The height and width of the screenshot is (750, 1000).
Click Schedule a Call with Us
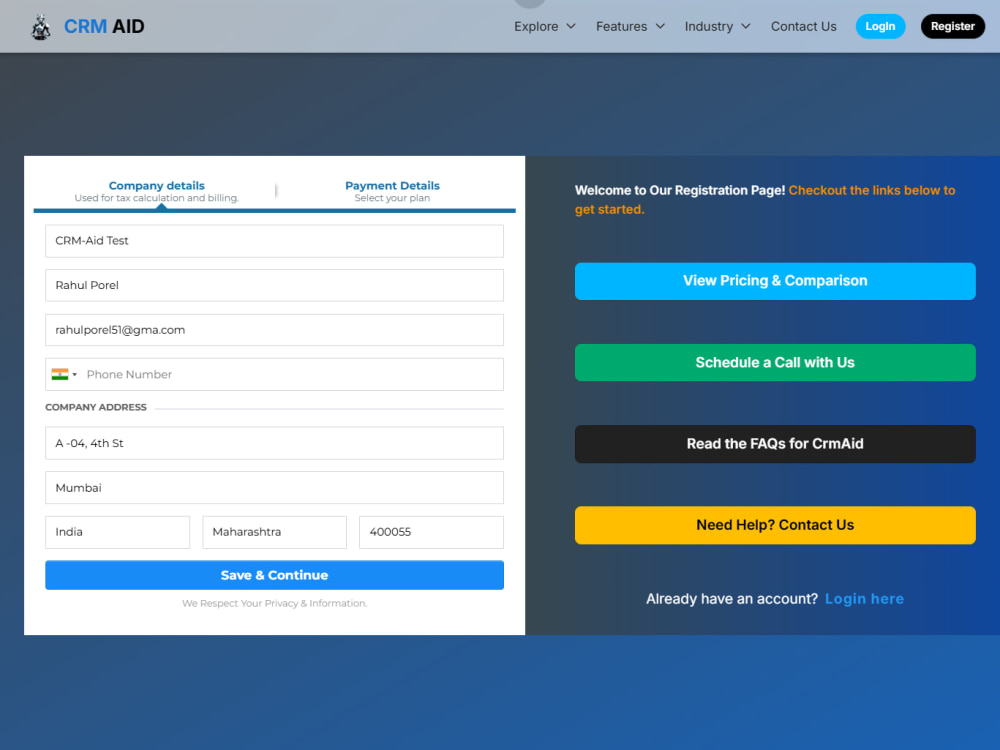pyautogui.click(x=775, y=362)
